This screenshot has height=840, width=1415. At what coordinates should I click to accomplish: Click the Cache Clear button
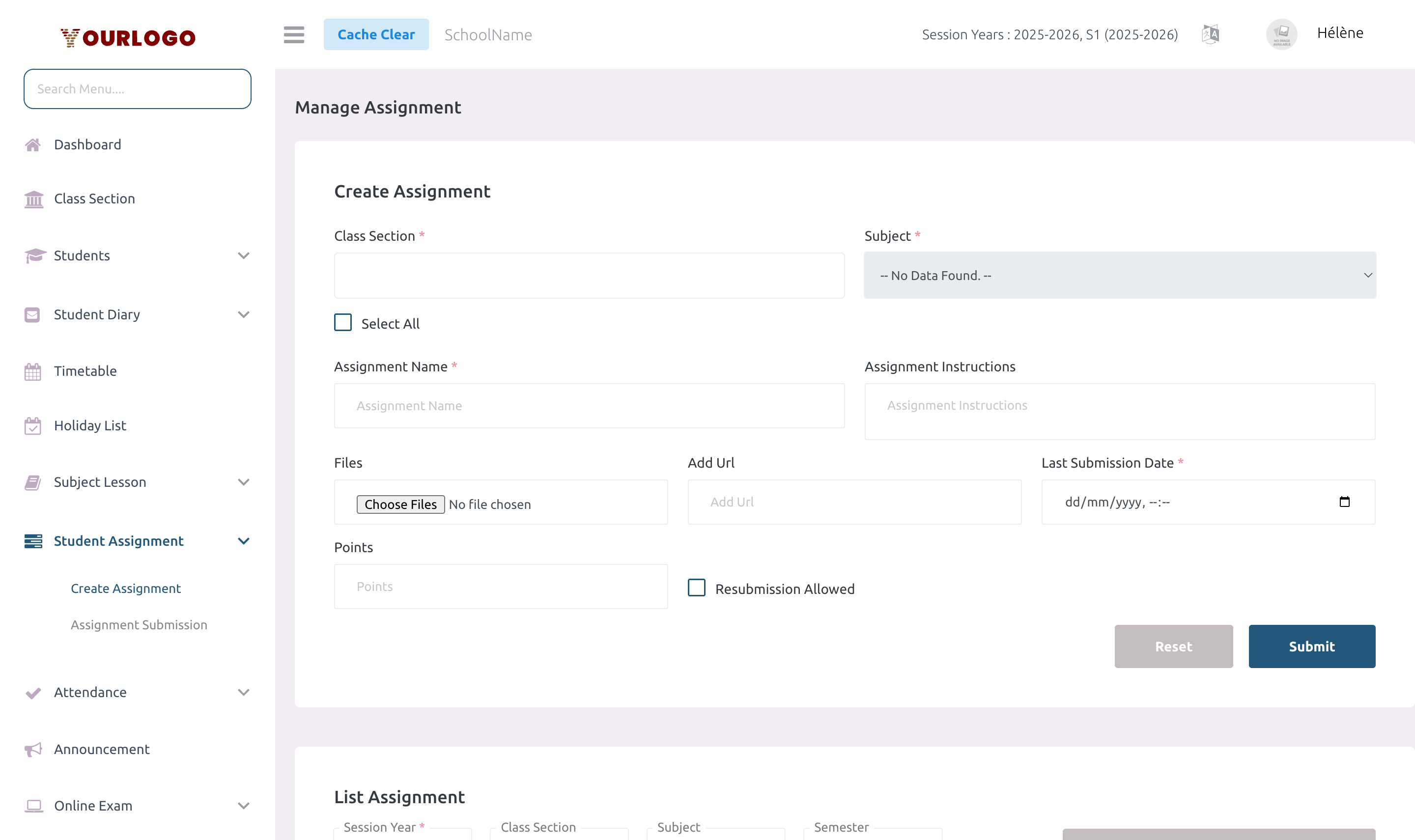point(376,34)
